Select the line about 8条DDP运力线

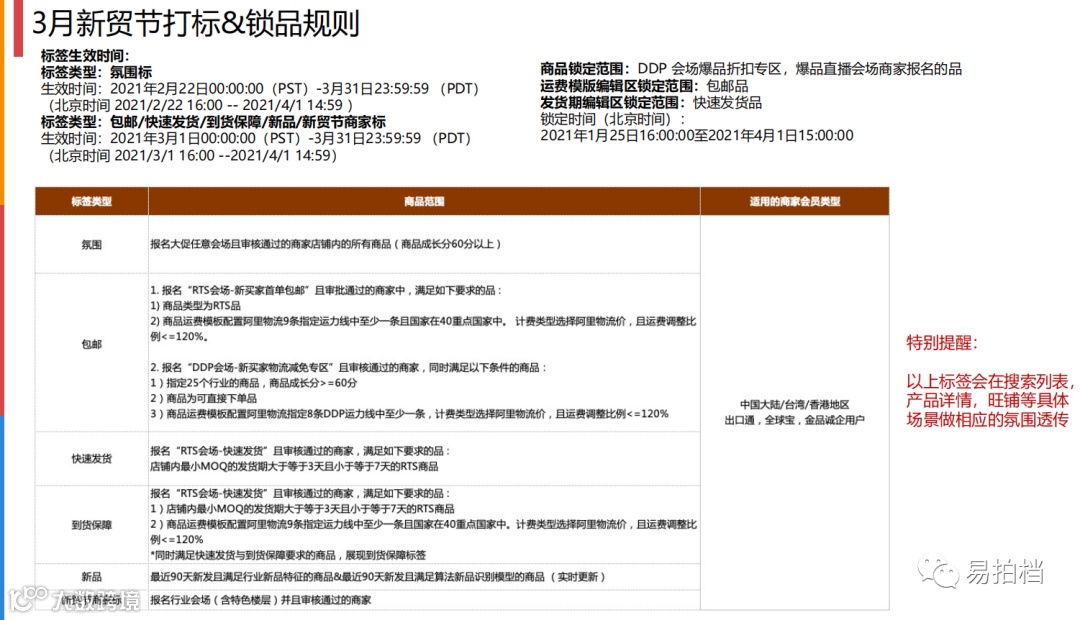coord(409,414)
